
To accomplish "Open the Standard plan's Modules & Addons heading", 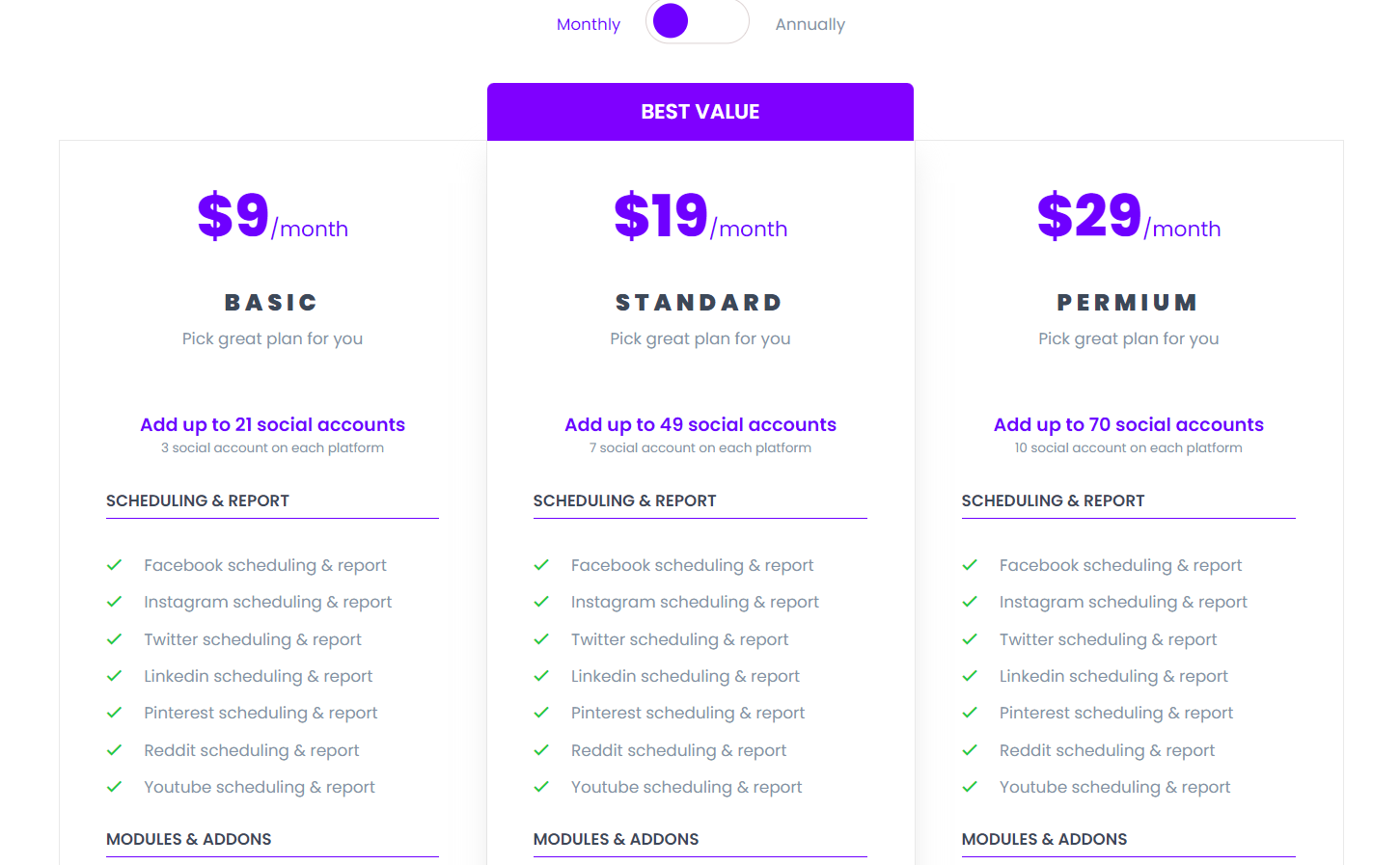I will (616, 839).
